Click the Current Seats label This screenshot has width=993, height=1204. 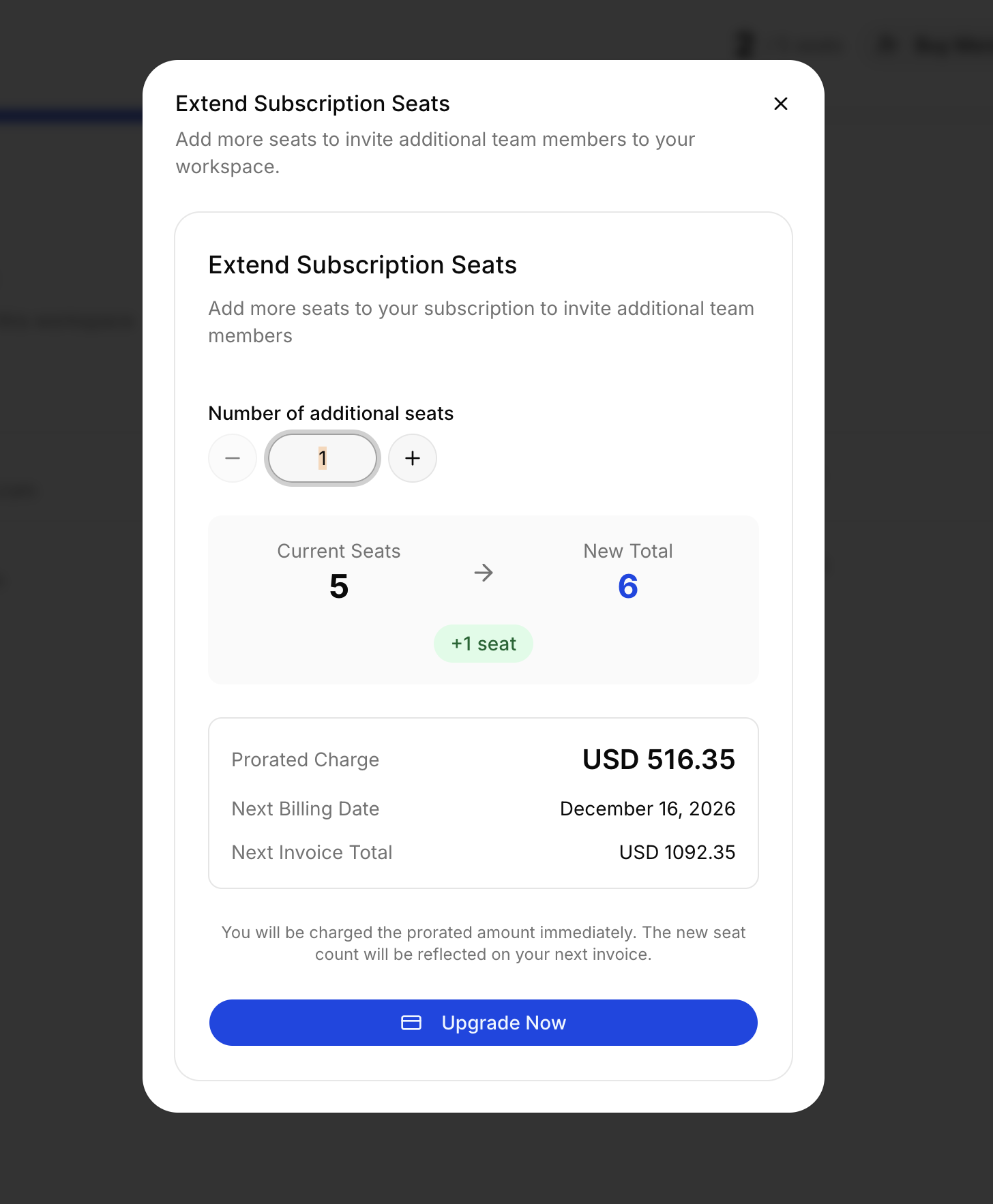(x=339, y=551)
